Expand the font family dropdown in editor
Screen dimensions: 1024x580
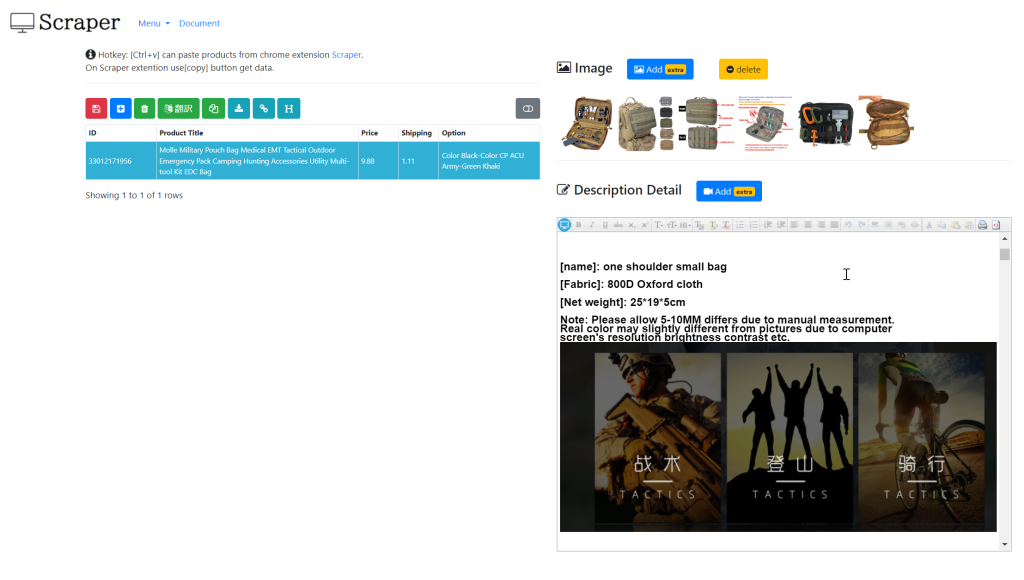click(660, 225)
